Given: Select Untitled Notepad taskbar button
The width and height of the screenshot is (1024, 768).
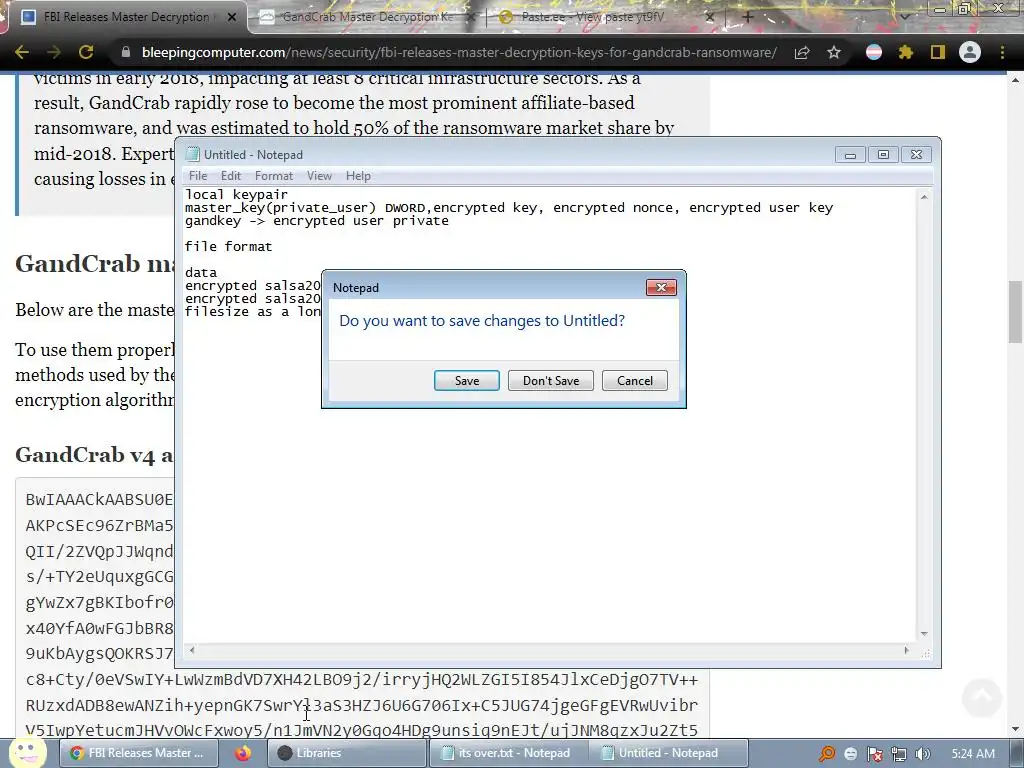Looking at the screenshot, I should click(x=668, y=753).
